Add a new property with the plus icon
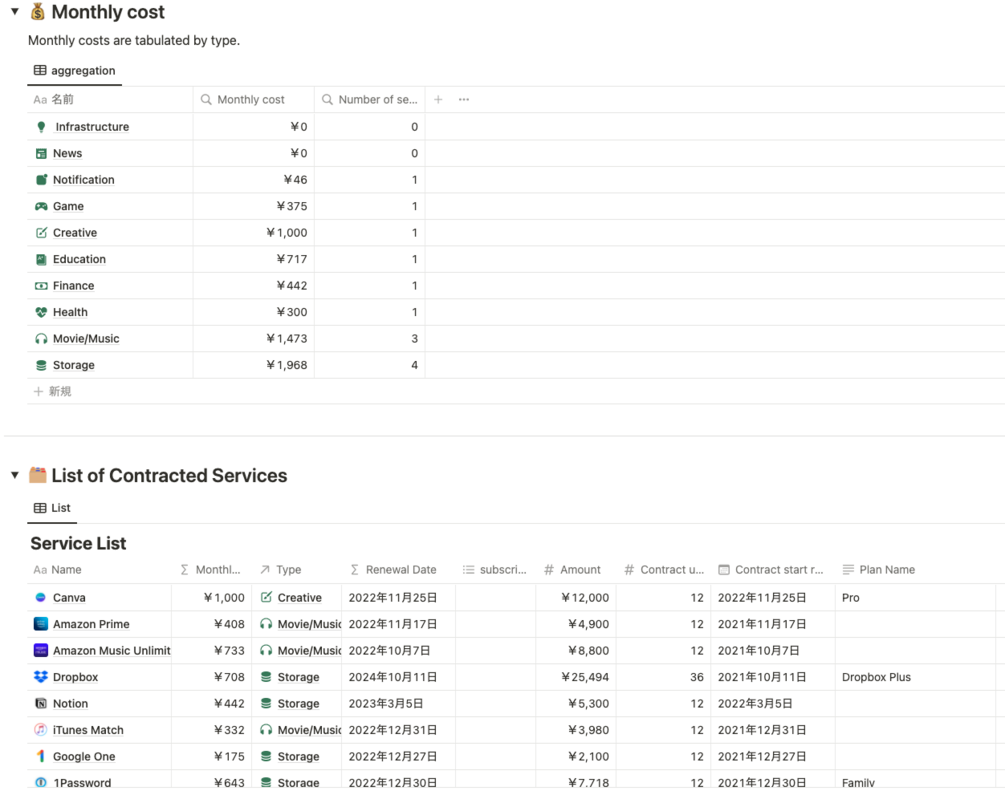 [x=438, y=99]
